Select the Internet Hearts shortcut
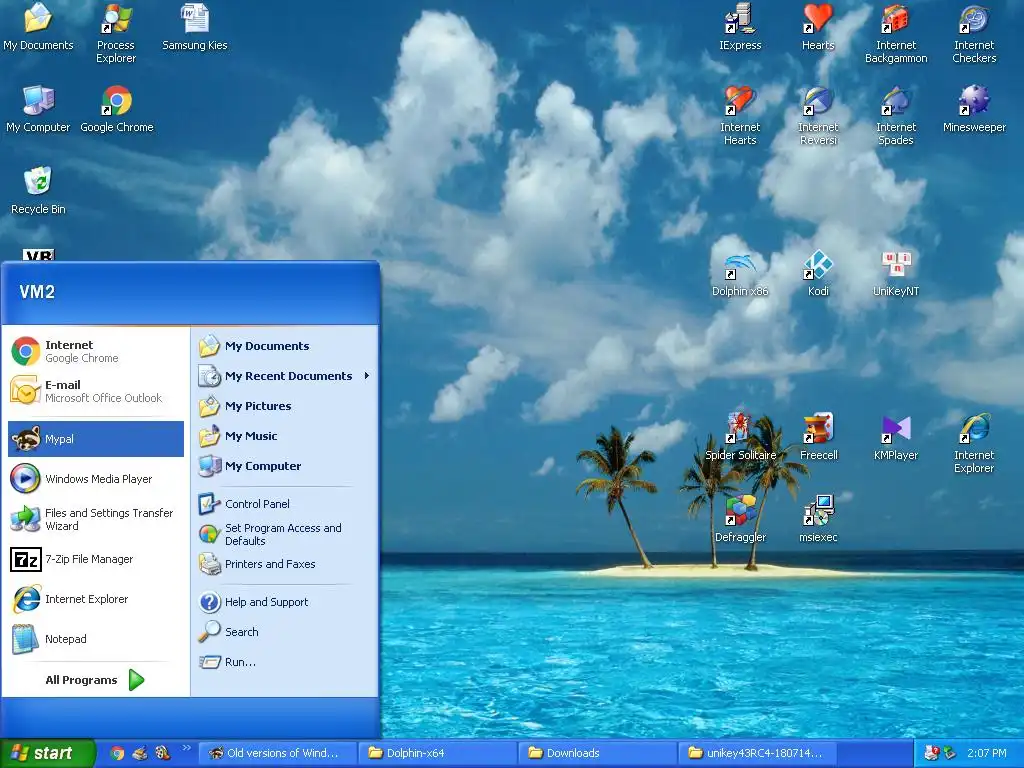 [740, 116]
